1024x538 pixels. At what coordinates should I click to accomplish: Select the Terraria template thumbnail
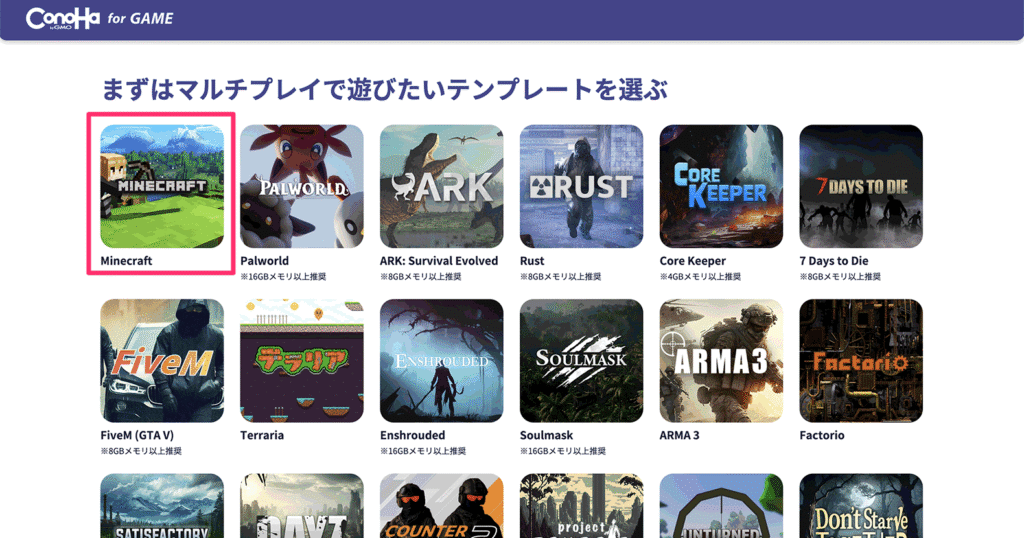point(302,360)
